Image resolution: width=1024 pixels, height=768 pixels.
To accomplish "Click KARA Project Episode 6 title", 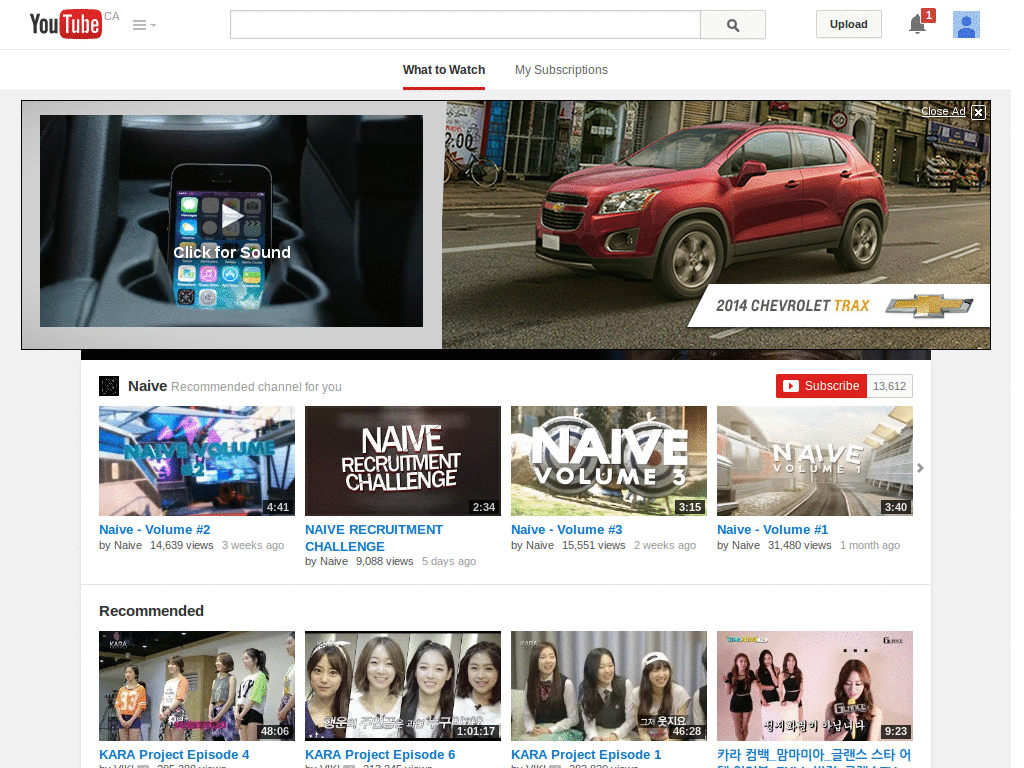I will click(380, 754).
